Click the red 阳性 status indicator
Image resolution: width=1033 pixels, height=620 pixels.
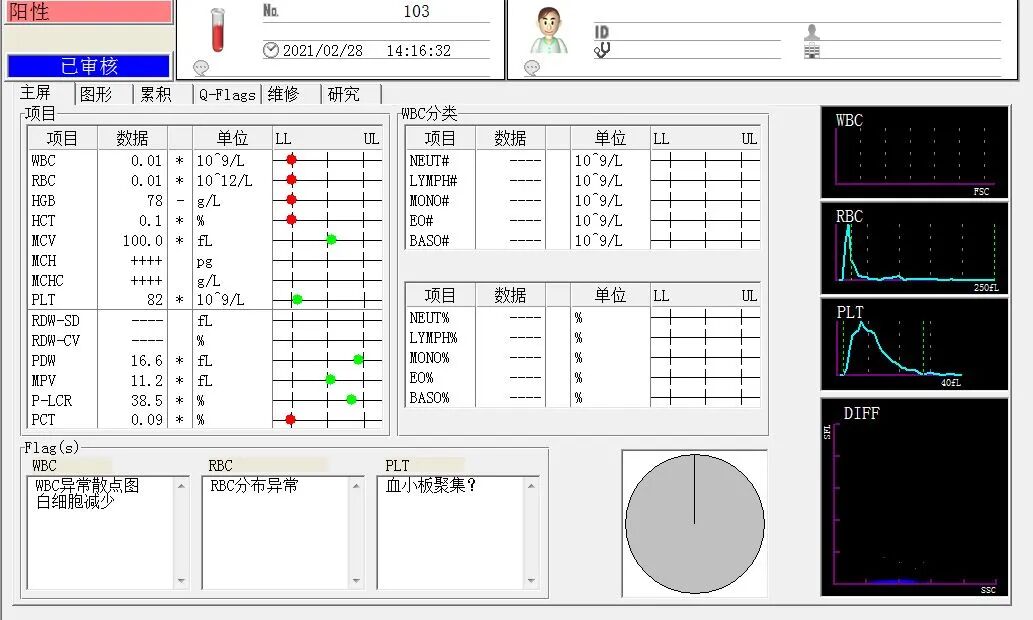(x=89, y=12)
